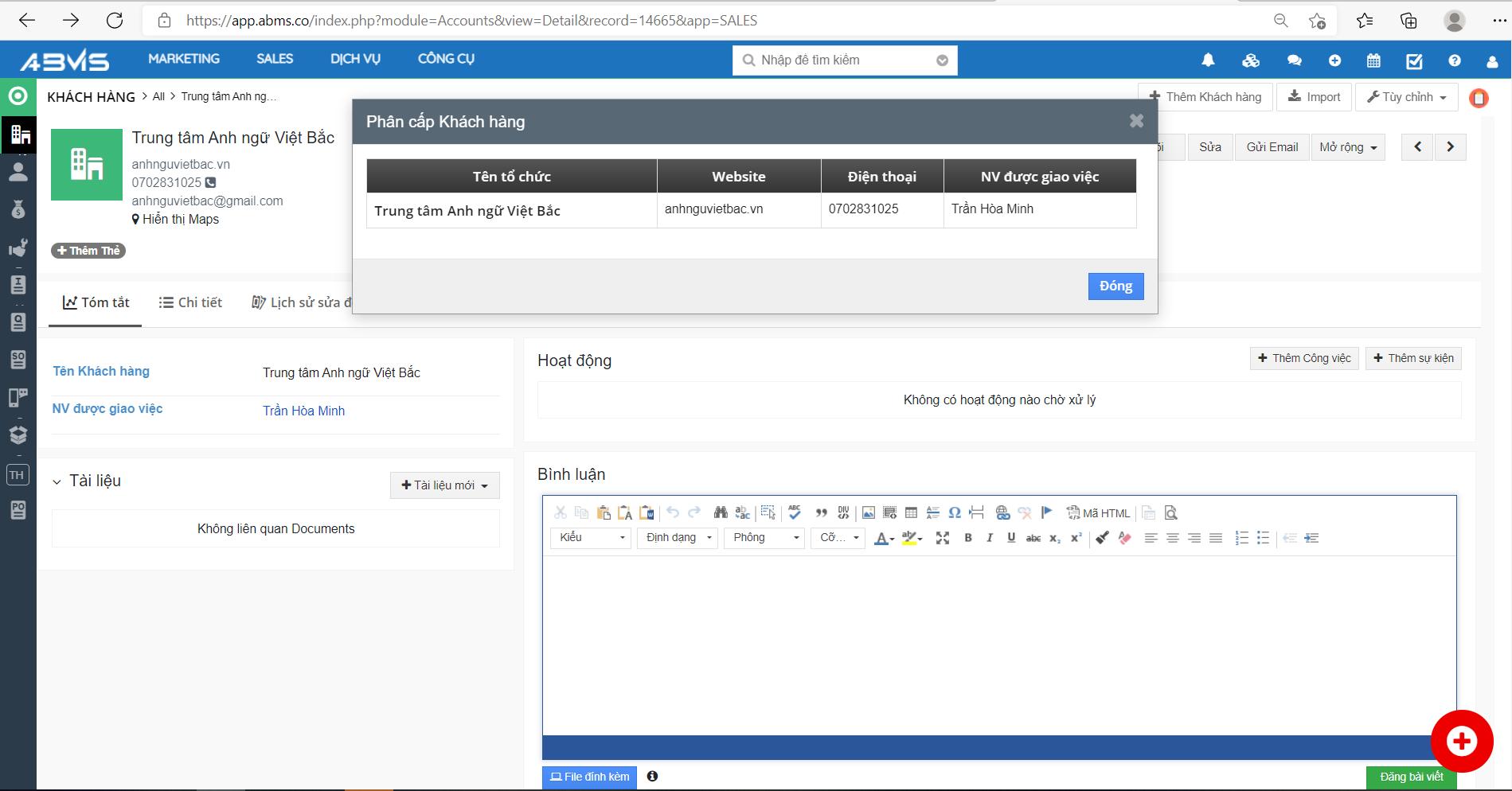Click the Find binoculars icon in editor
The image size is (1512, 791).
pos(721,513)
